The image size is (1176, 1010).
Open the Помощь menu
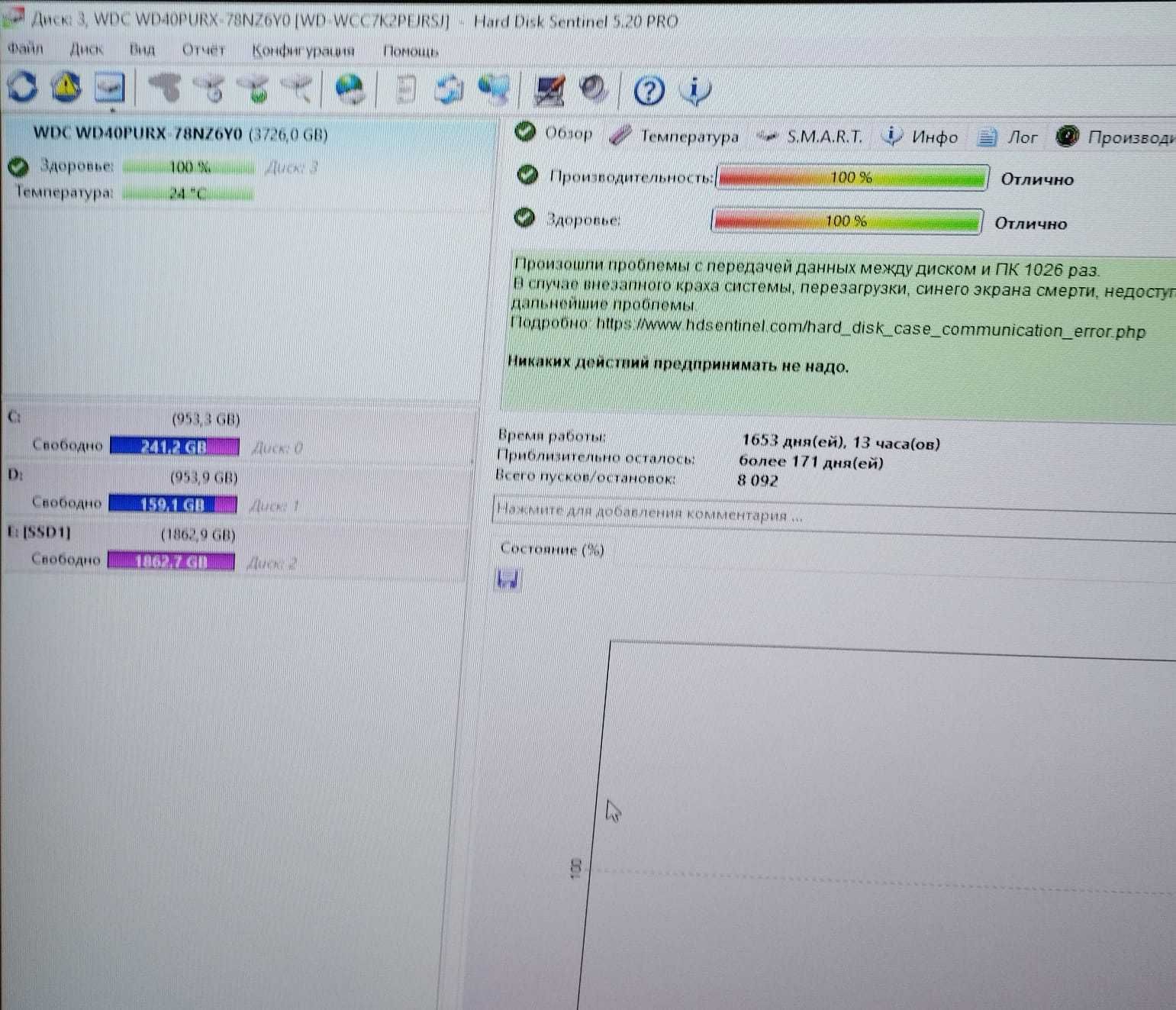click(411, 51)
